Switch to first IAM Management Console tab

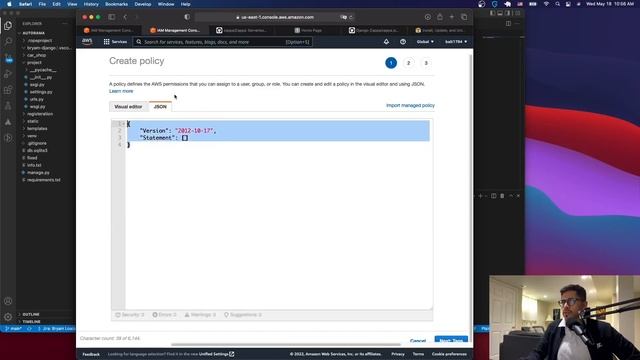pos(109,30)
